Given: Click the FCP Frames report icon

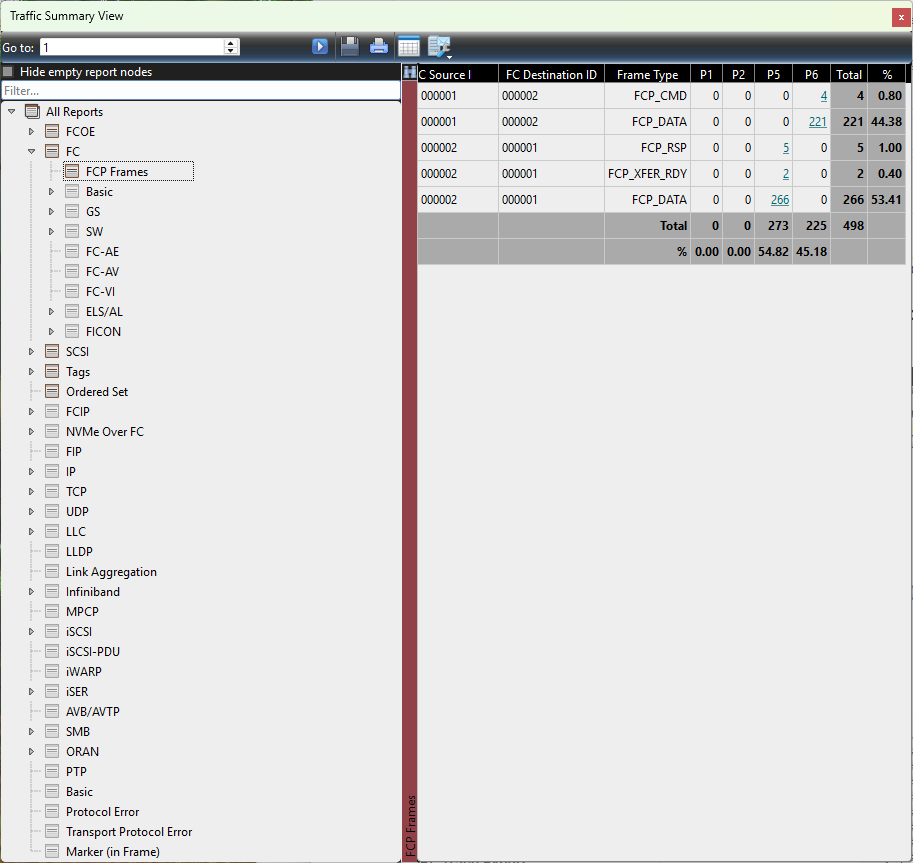Looking at the screenshot, I should coord(72,172).
